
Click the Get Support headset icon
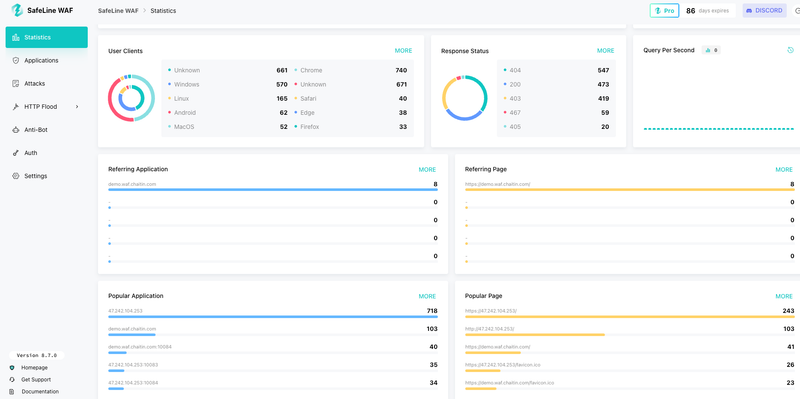pyautogui.click(x=12, y=380)
